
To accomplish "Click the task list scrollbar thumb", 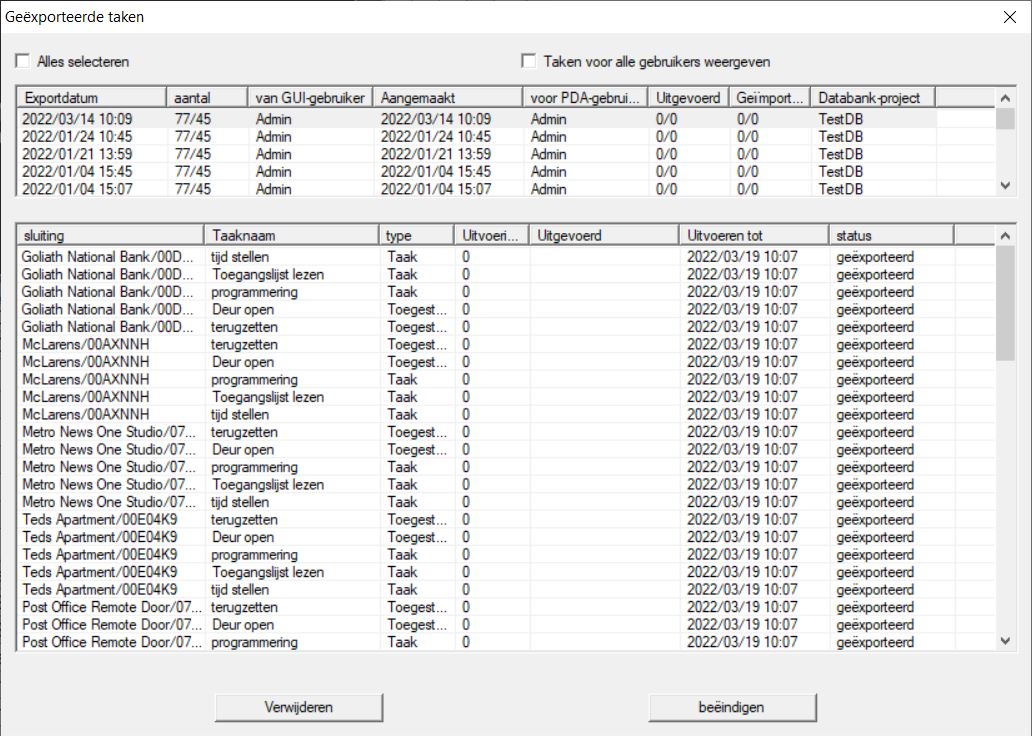I will point(1005,302).
